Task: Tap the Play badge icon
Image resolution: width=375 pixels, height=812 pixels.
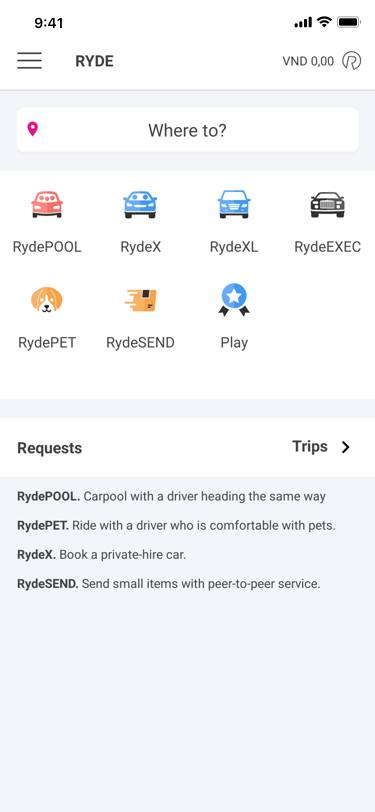Action: tap(234, 300)
